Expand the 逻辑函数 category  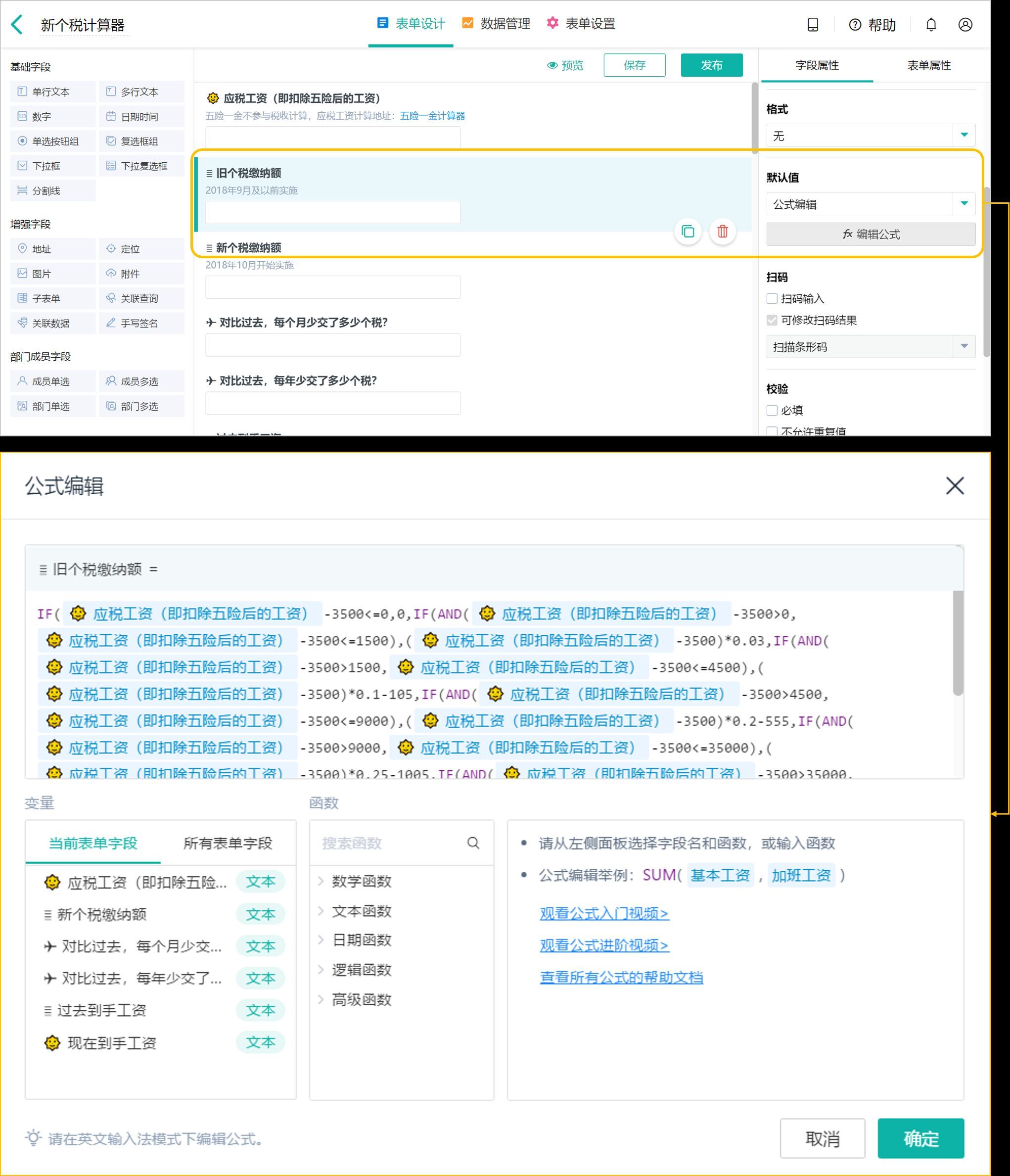coord(361,969)
